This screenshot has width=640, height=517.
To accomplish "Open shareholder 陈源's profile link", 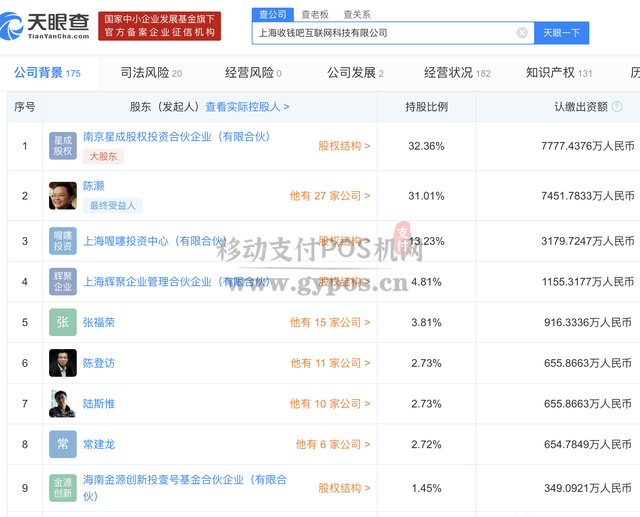I will point(93,186).
